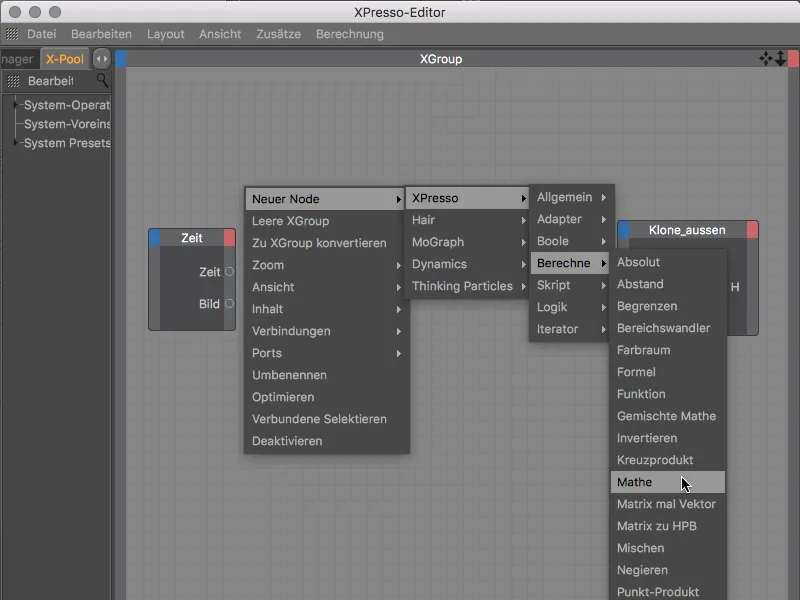Create an Abstand node
Image resolution: width=800 pixels, height=600 pixels.
[667, 284]
